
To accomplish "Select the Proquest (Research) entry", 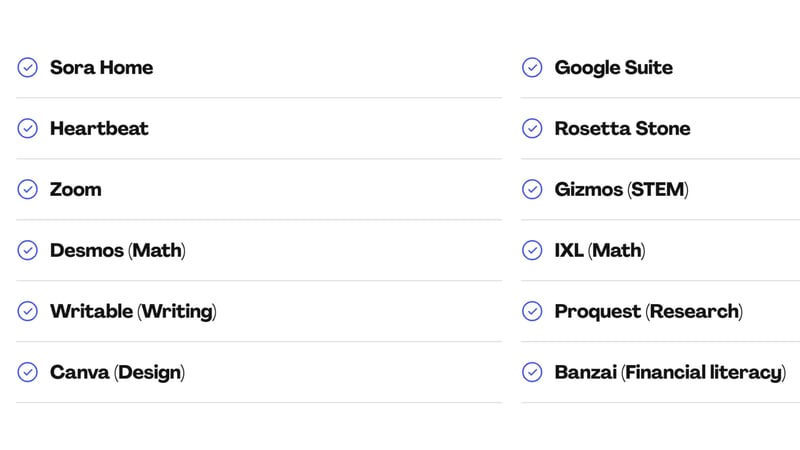I will (648, 312).
